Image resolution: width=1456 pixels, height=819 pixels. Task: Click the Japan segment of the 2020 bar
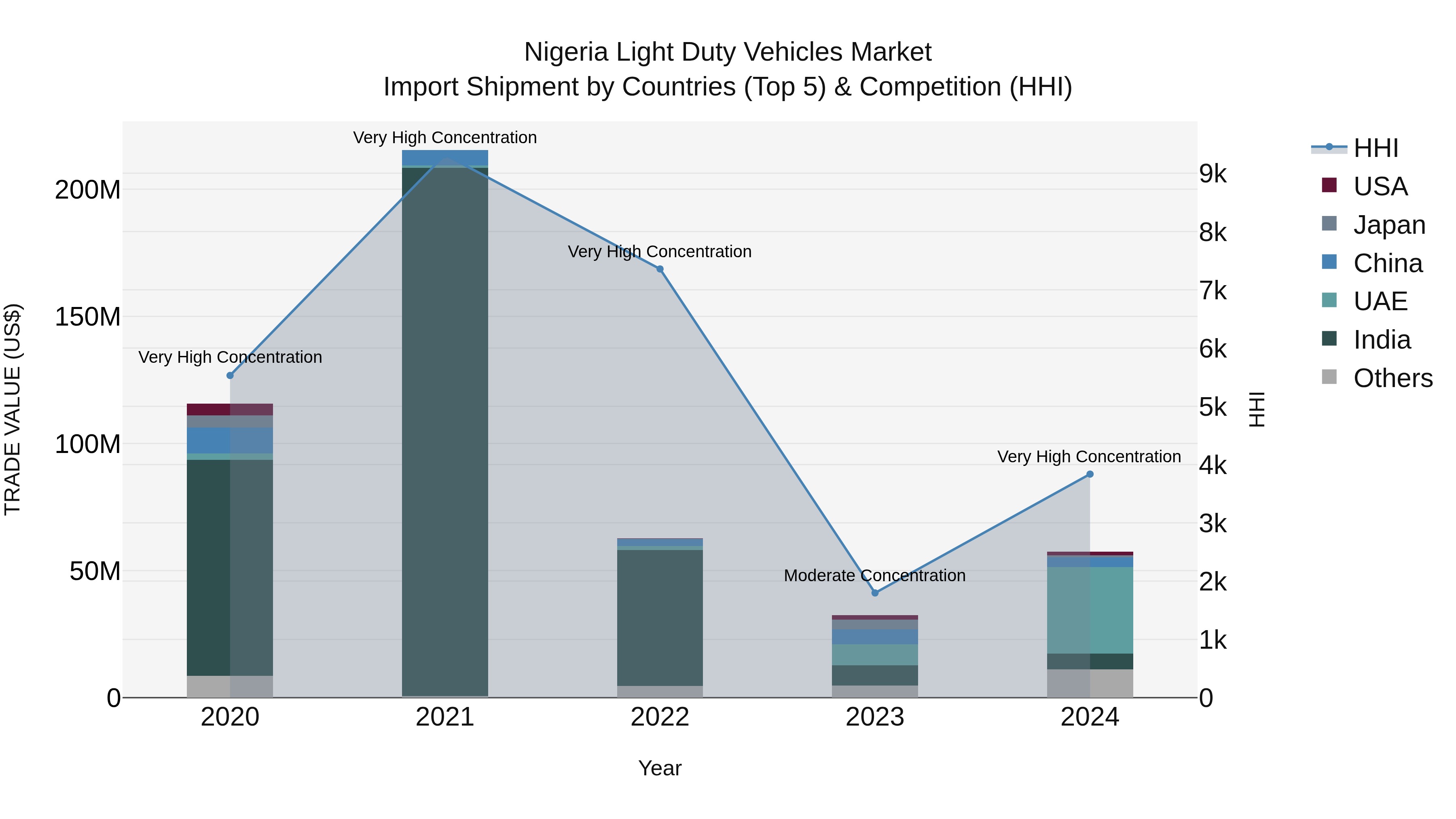pos(230,422)
